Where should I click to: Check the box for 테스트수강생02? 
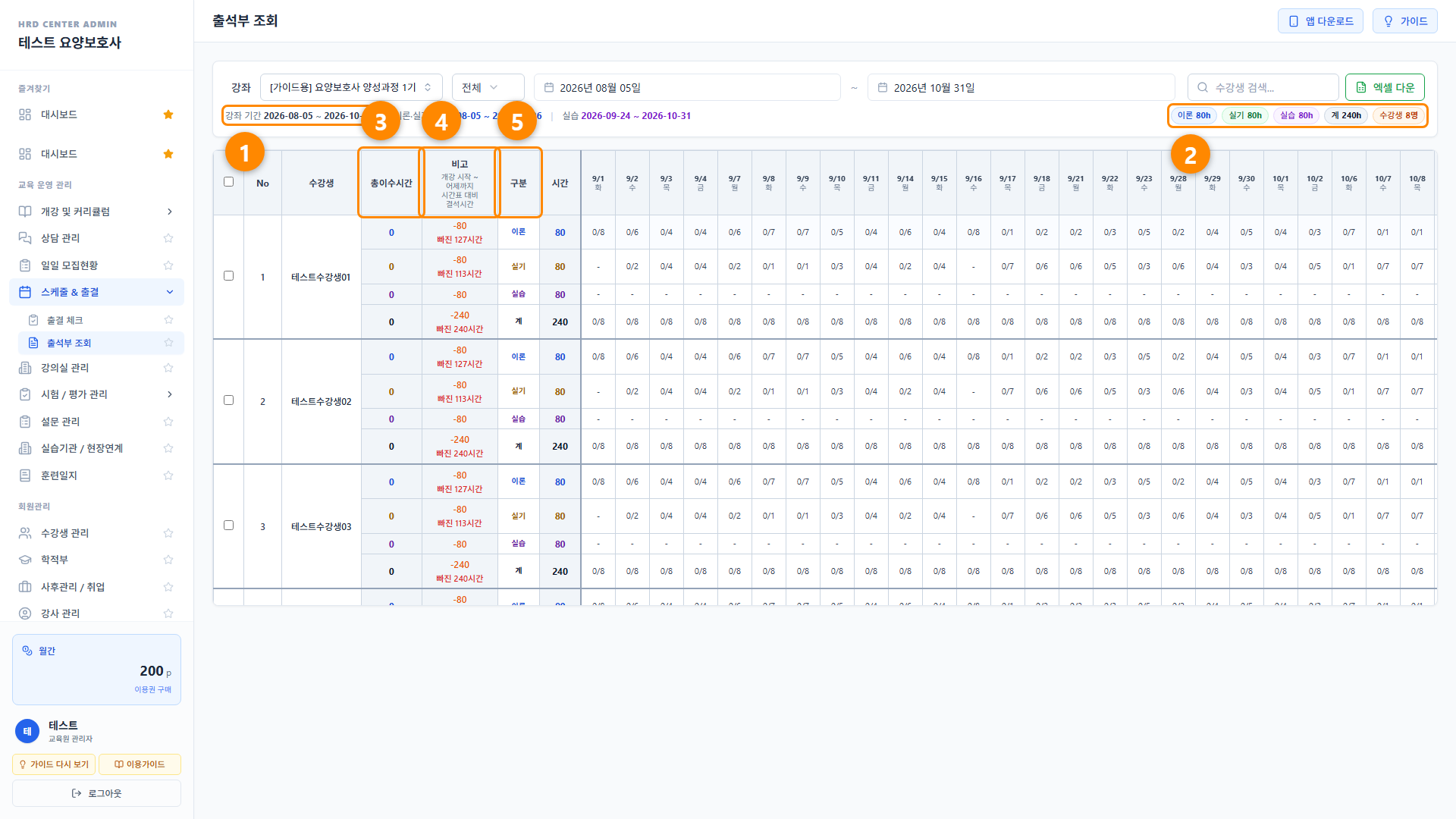pyautogui.click(x=228, y=400)
